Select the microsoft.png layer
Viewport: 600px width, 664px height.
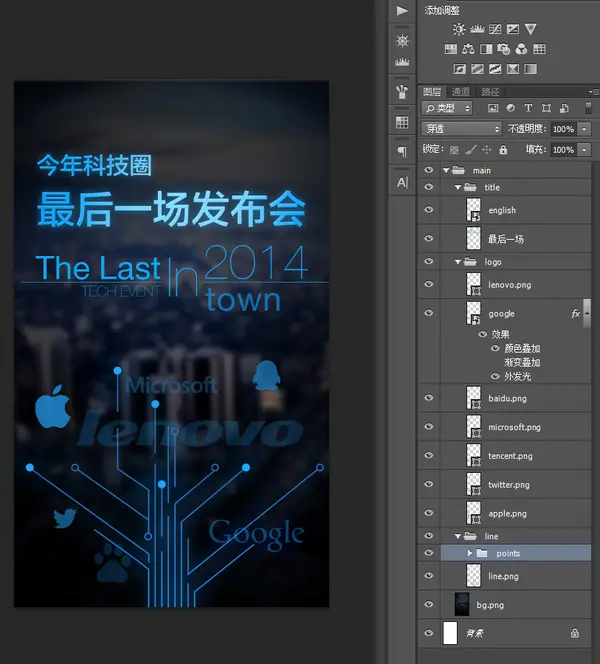click(x=515, y=427)
